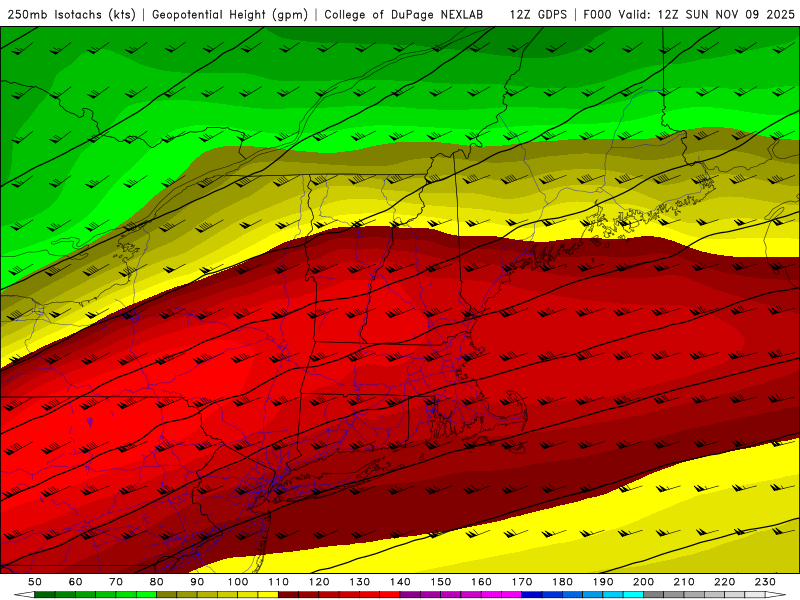Click the '180' color bar label

tap(563, 582)
